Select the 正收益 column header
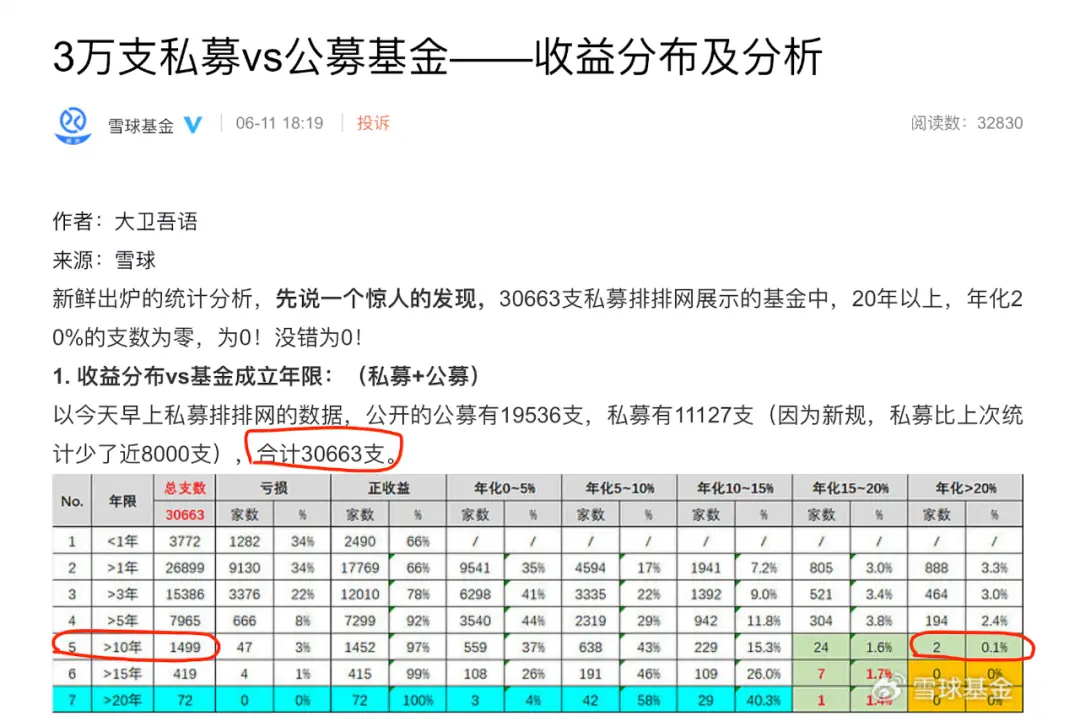 [x=388, y=488]
